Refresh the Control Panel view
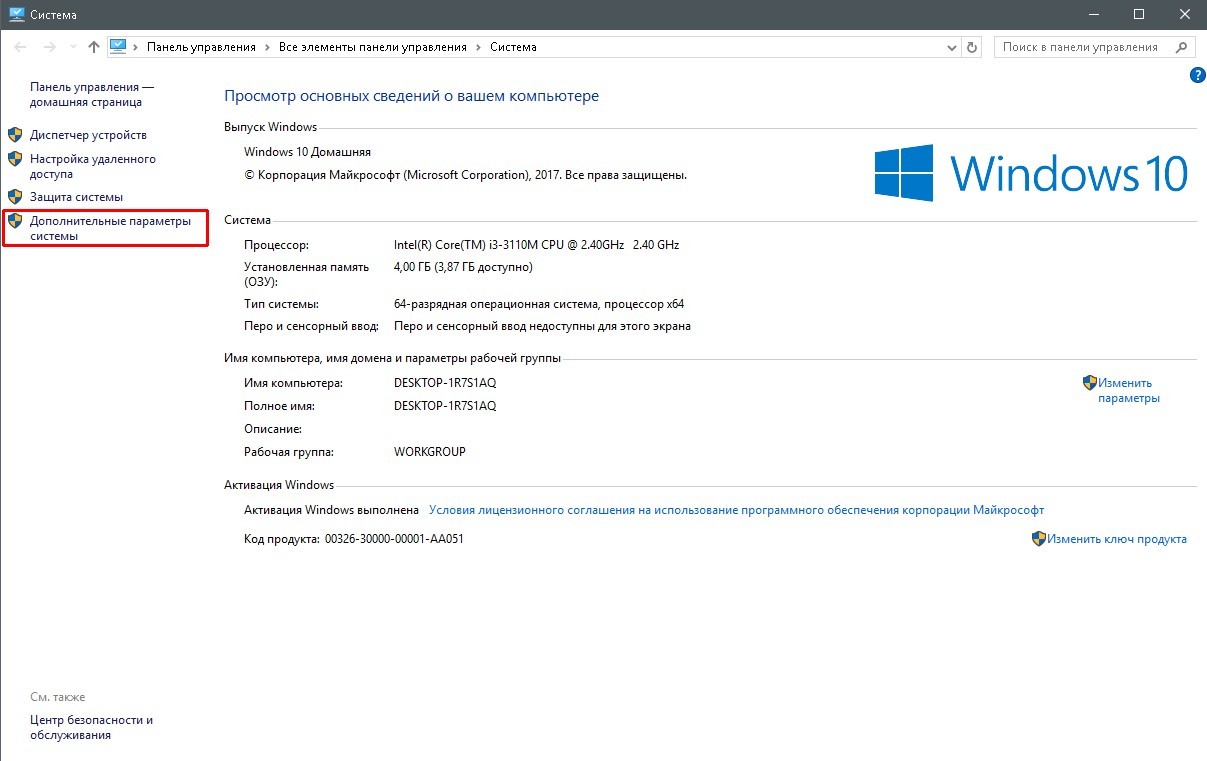 [973, 47]
